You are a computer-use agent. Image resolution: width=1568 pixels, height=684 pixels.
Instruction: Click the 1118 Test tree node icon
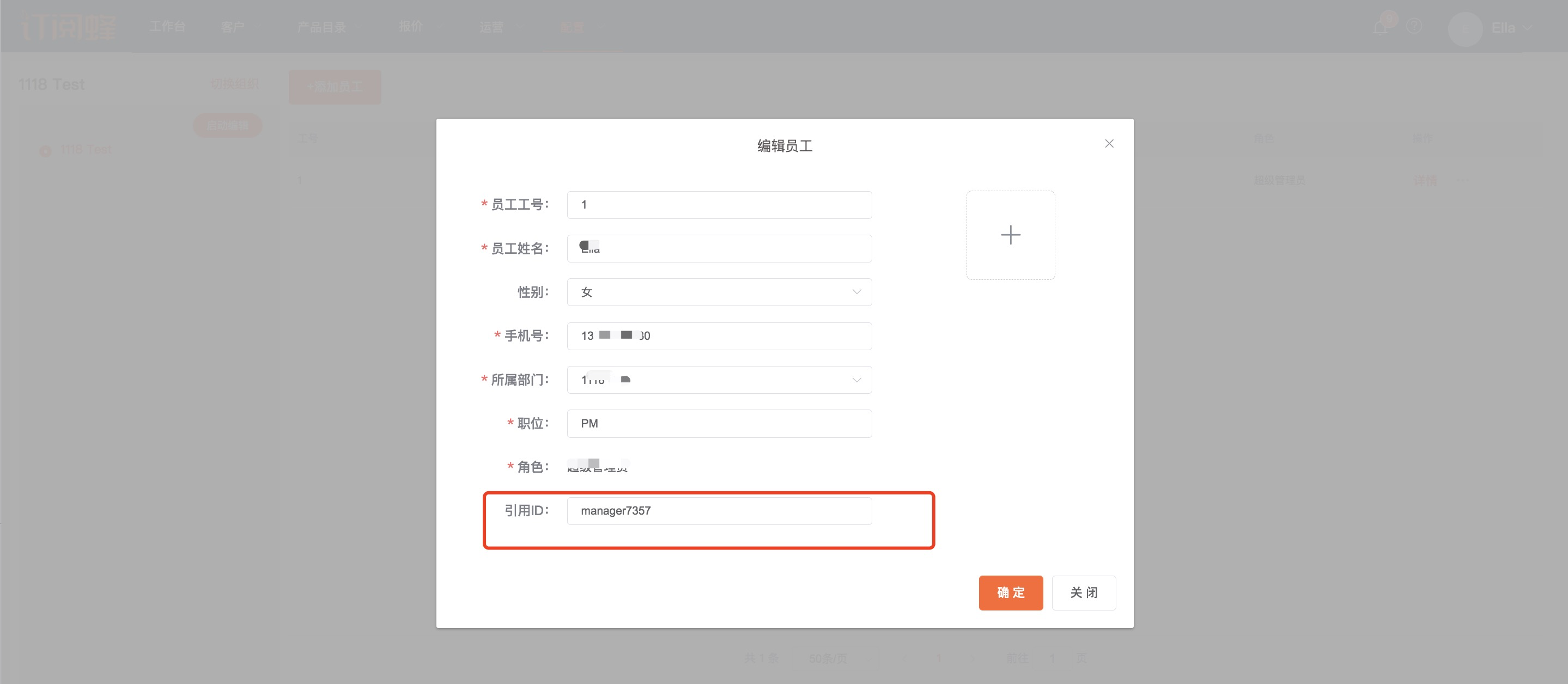pos(46,150)
